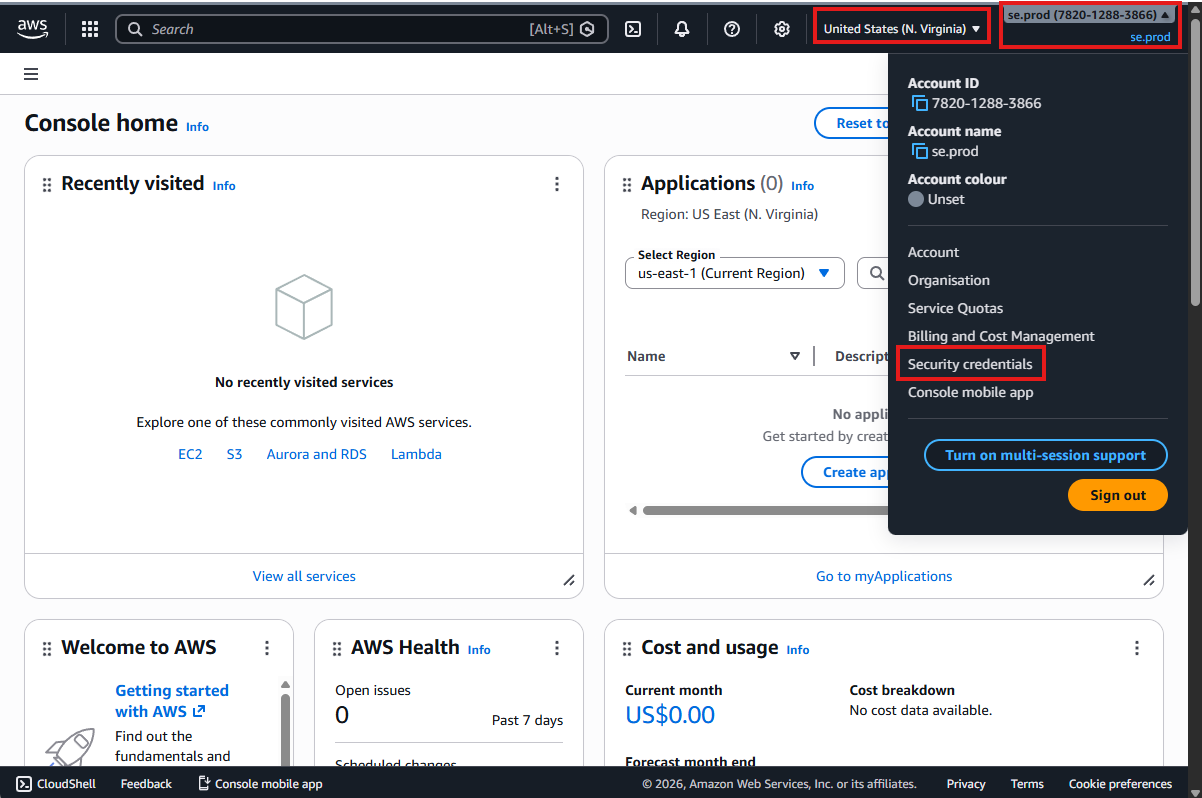1202x798 pixels.
Task: Open the notifications bell
Action: (x=682, y=29)
